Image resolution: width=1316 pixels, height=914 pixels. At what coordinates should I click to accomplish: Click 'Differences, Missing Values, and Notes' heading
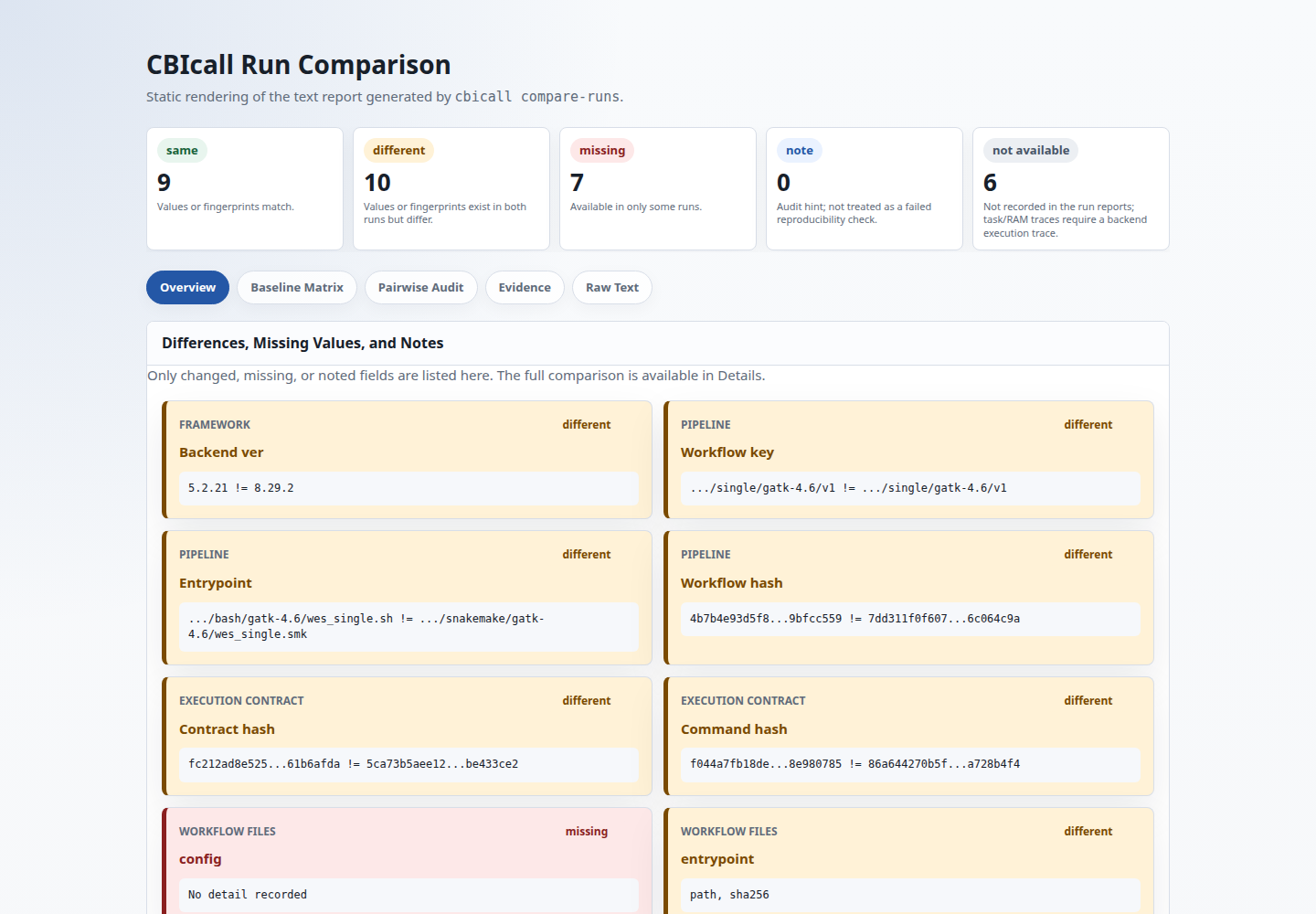click(302, 343)
